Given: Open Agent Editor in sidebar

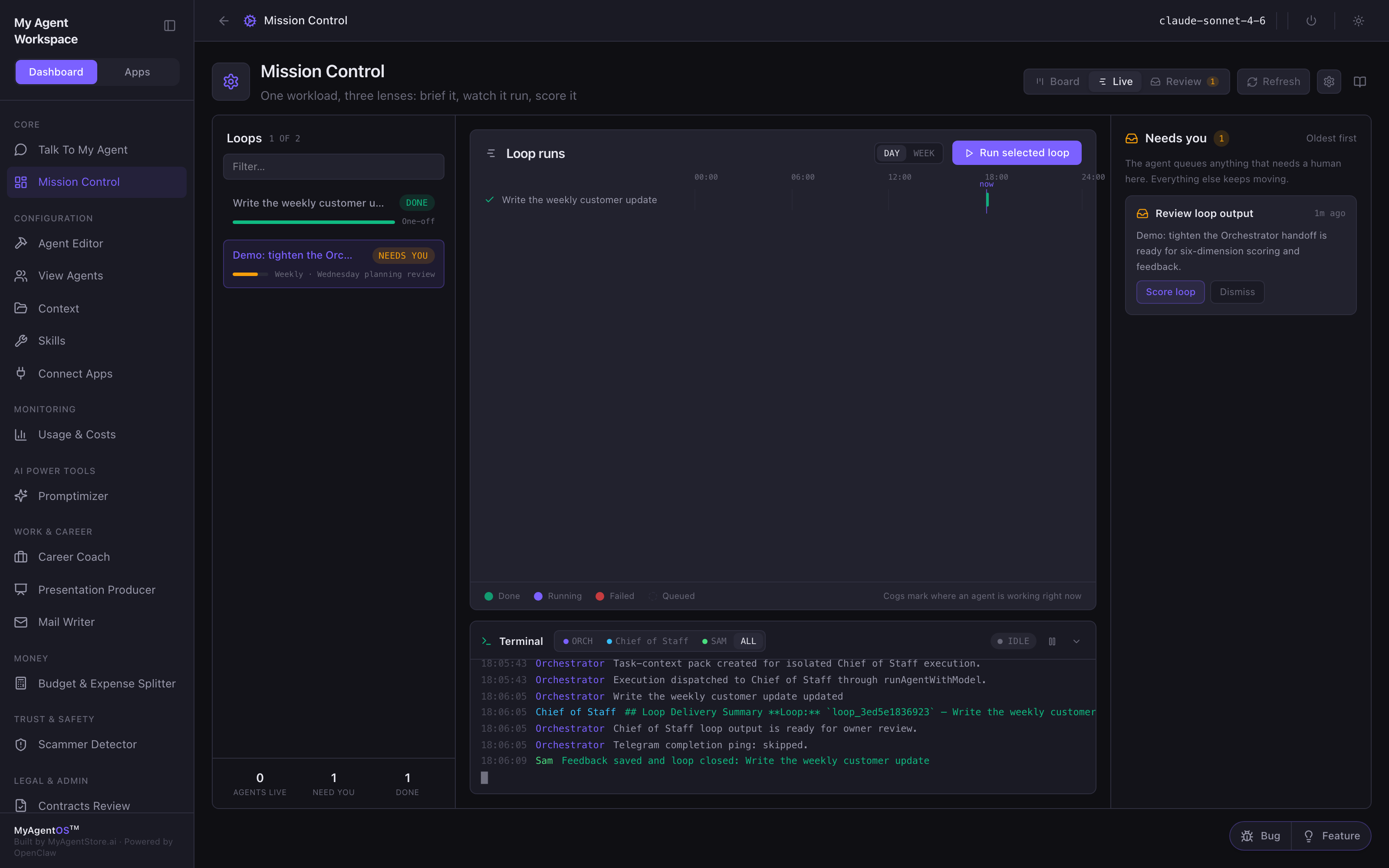Looking at the screenshot, I should coord(96,243).
